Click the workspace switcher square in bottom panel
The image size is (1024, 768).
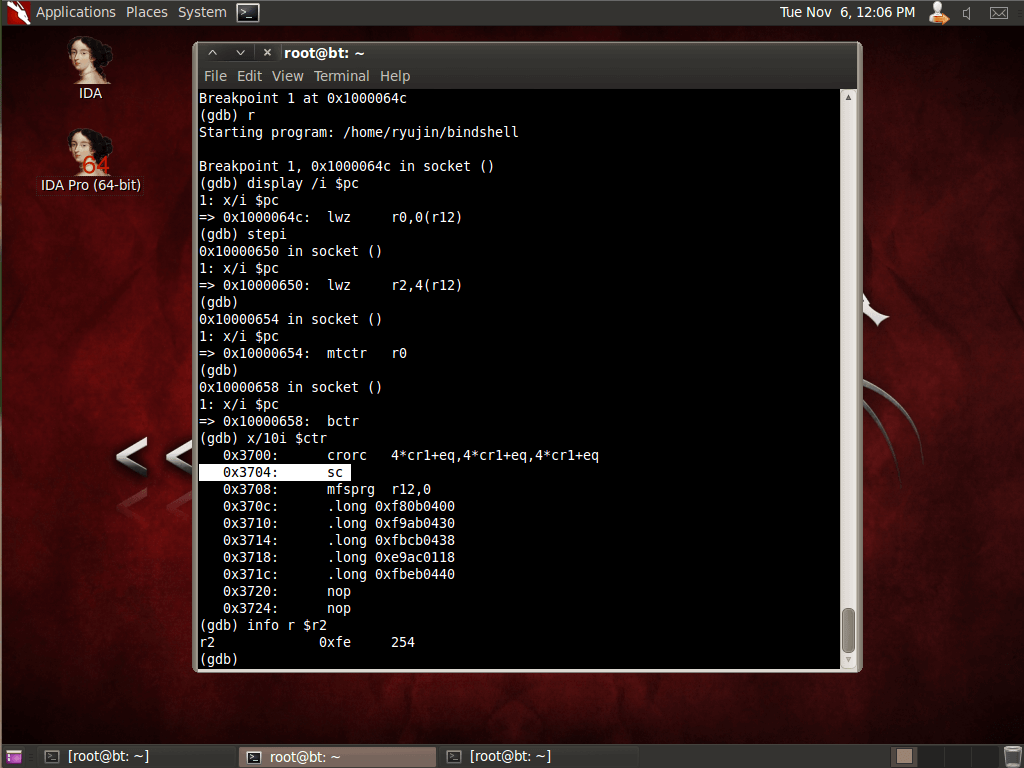(903, 756)
